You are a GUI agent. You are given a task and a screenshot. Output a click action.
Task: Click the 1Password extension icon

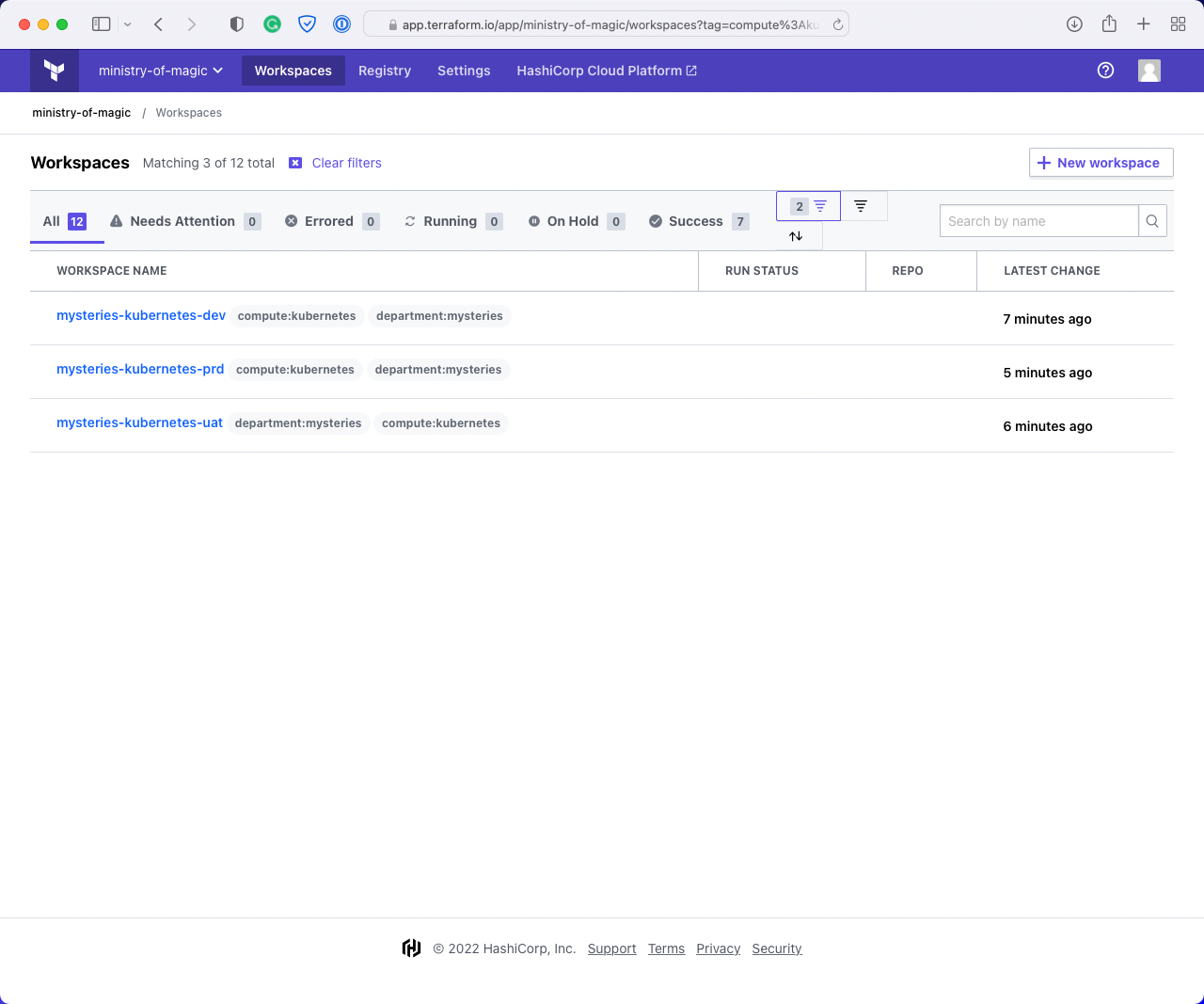click(342, 24)
